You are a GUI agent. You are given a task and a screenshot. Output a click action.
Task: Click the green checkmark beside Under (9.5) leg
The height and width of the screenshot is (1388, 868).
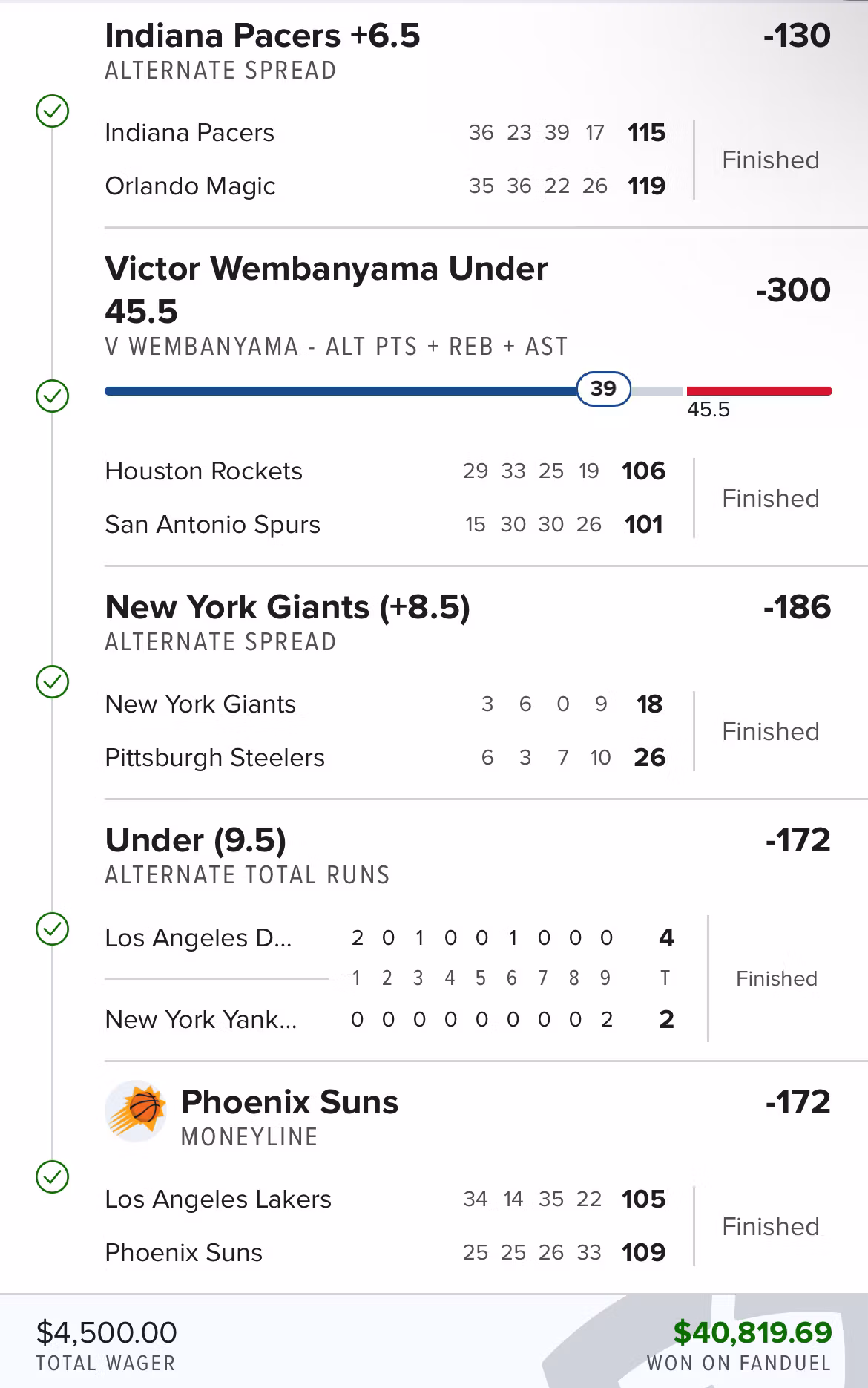53,929
